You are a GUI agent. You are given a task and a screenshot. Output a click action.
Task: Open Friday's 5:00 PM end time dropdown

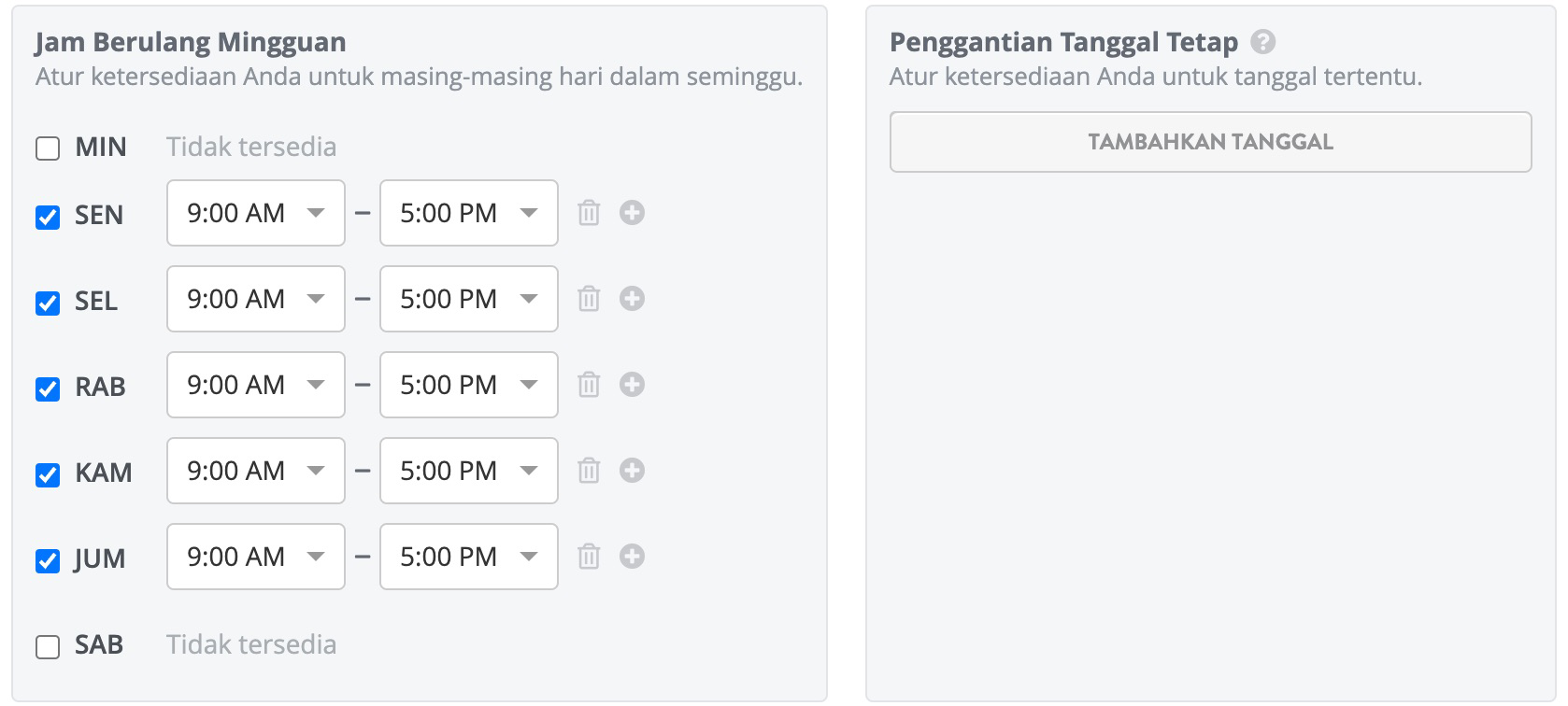coord(468,557)
